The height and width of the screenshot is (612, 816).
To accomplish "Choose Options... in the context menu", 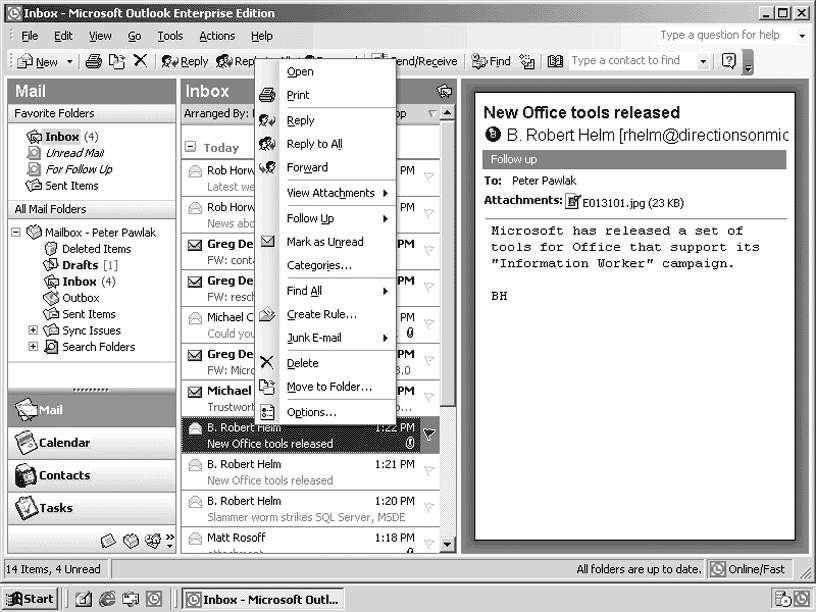I will pyautogui.click(x=325, y=412).
